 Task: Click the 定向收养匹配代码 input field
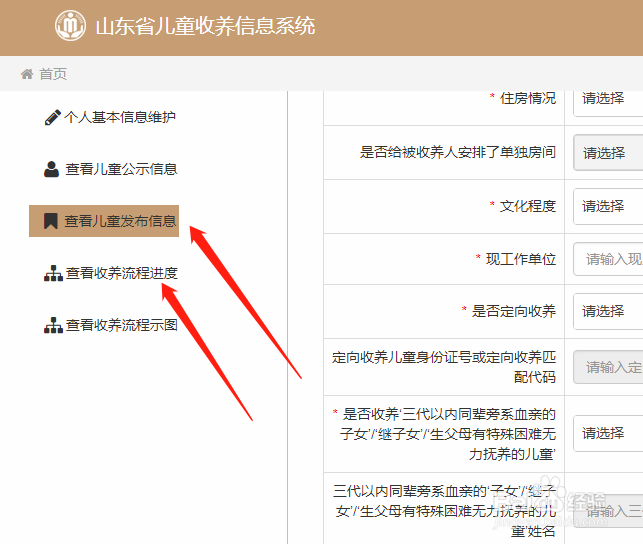point(608,367)
